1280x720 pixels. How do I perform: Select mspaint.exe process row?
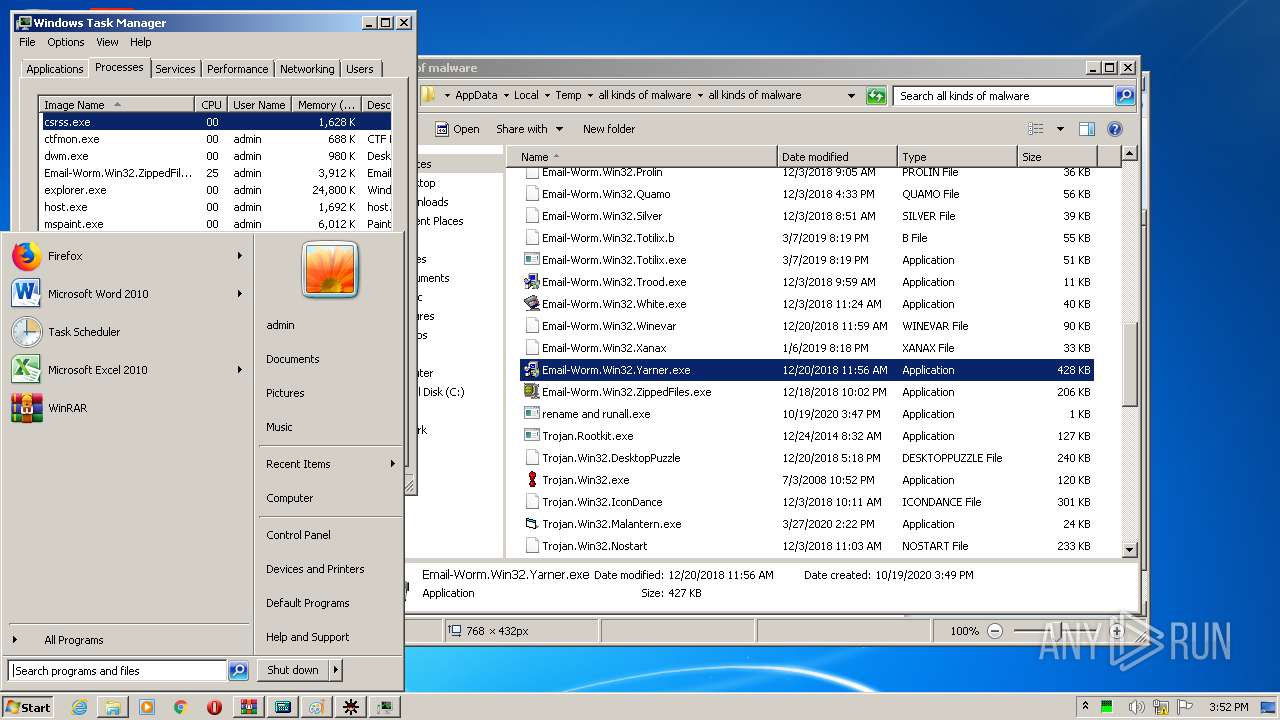click(x=216, y=224)
